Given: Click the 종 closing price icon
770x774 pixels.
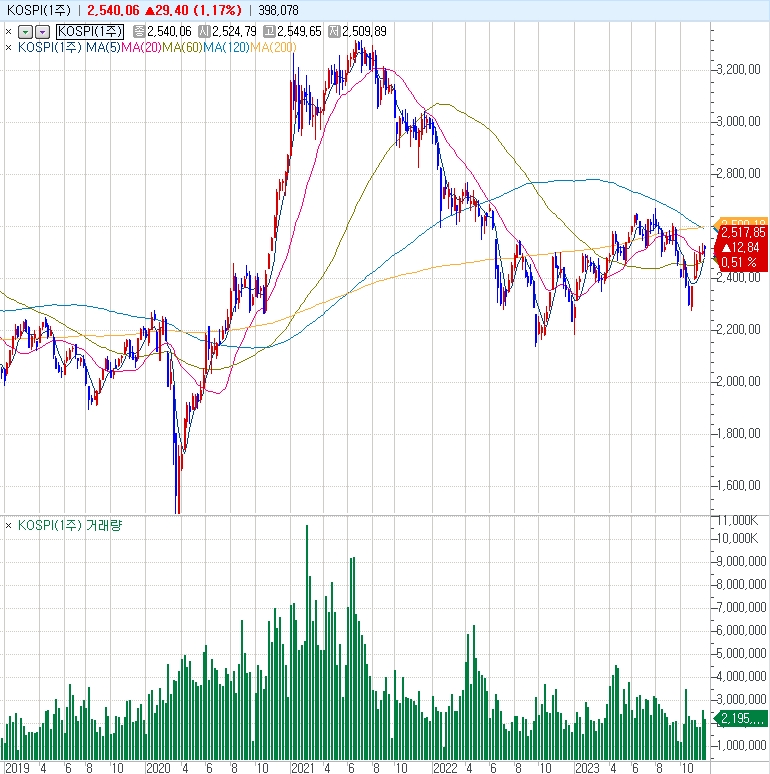Looking at the screenshot, I should tap(139, 32).
